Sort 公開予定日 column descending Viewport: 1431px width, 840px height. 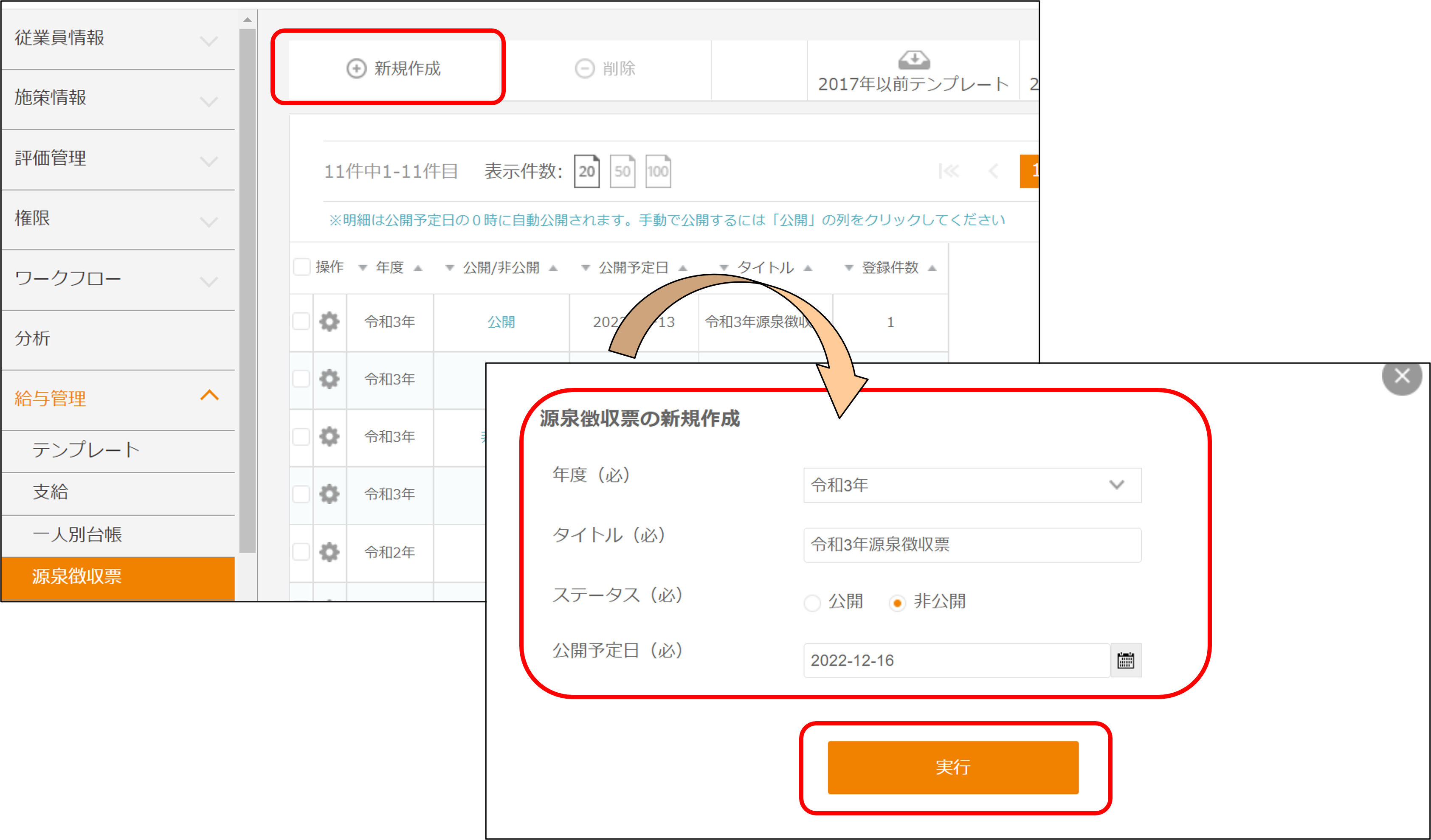[586, 268]
